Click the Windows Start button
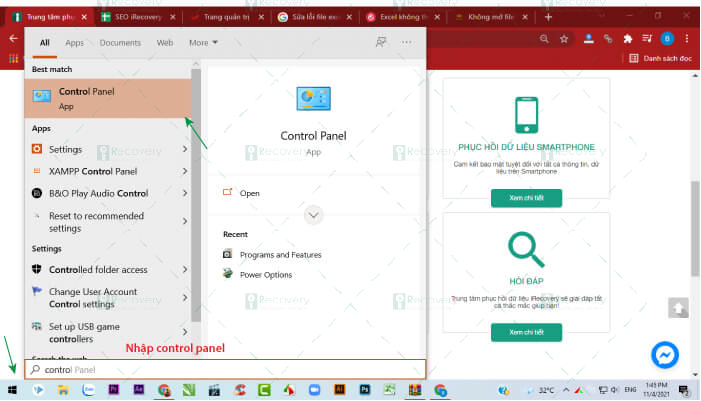Viewport: 701px width, 401px height. click(13, 390)
